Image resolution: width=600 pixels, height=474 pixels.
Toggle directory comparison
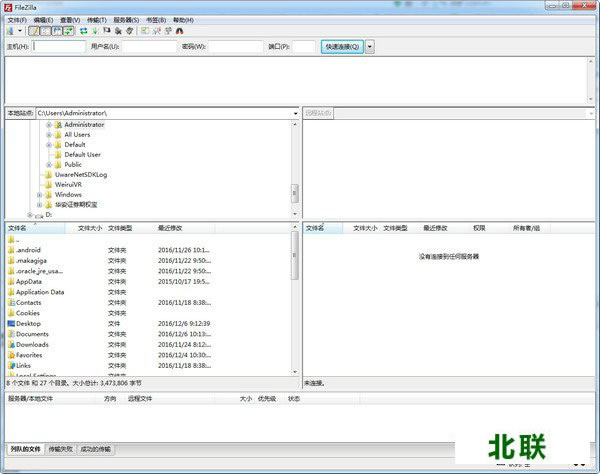point(157,31)
